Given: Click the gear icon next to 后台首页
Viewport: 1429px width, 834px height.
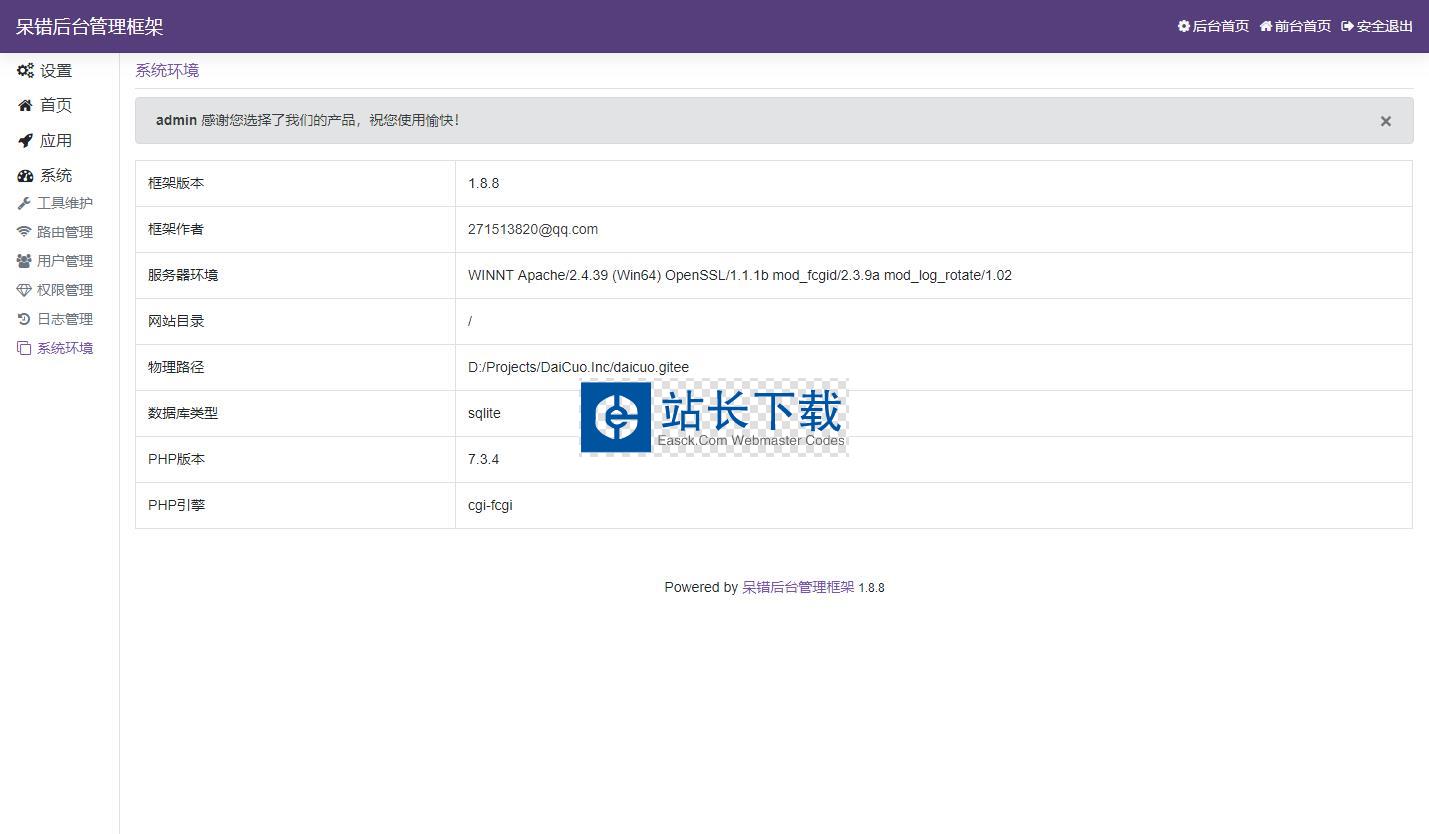Looking at the screenshot, I should click(1184, 26).
